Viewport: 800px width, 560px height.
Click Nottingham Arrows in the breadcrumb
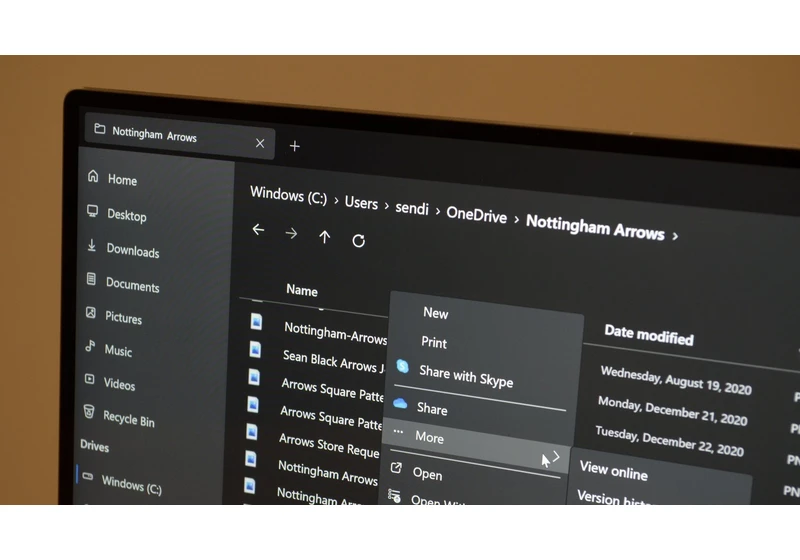(x=595, y=227)
